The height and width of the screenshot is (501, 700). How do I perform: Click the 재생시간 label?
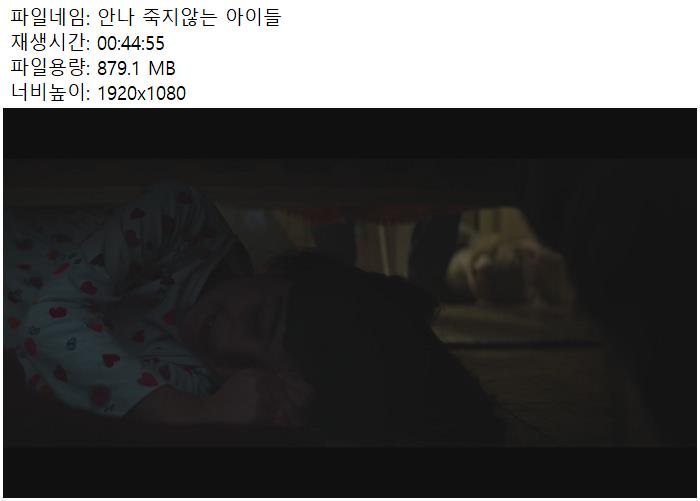point(50,43)
